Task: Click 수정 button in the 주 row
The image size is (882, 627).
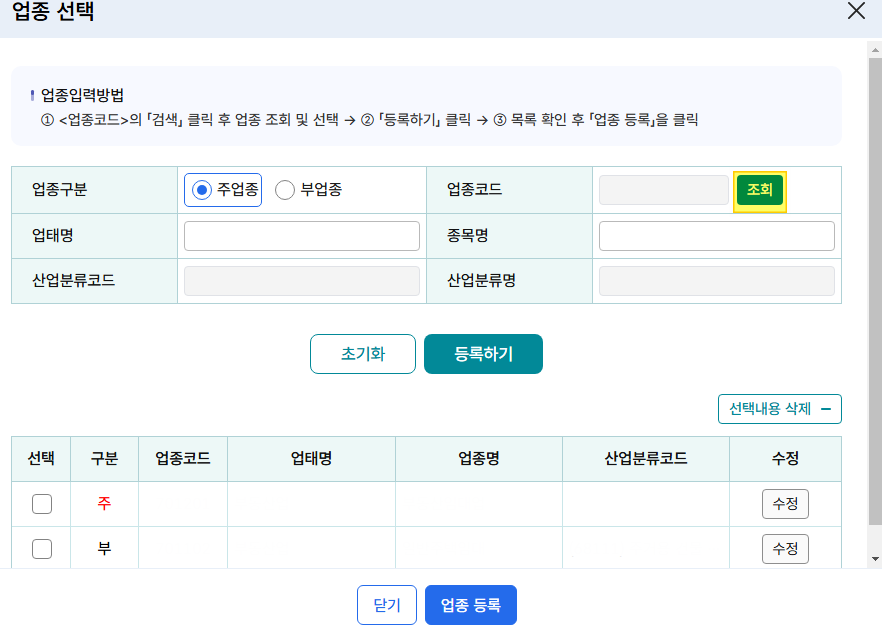Action: [x=785, y=504]
